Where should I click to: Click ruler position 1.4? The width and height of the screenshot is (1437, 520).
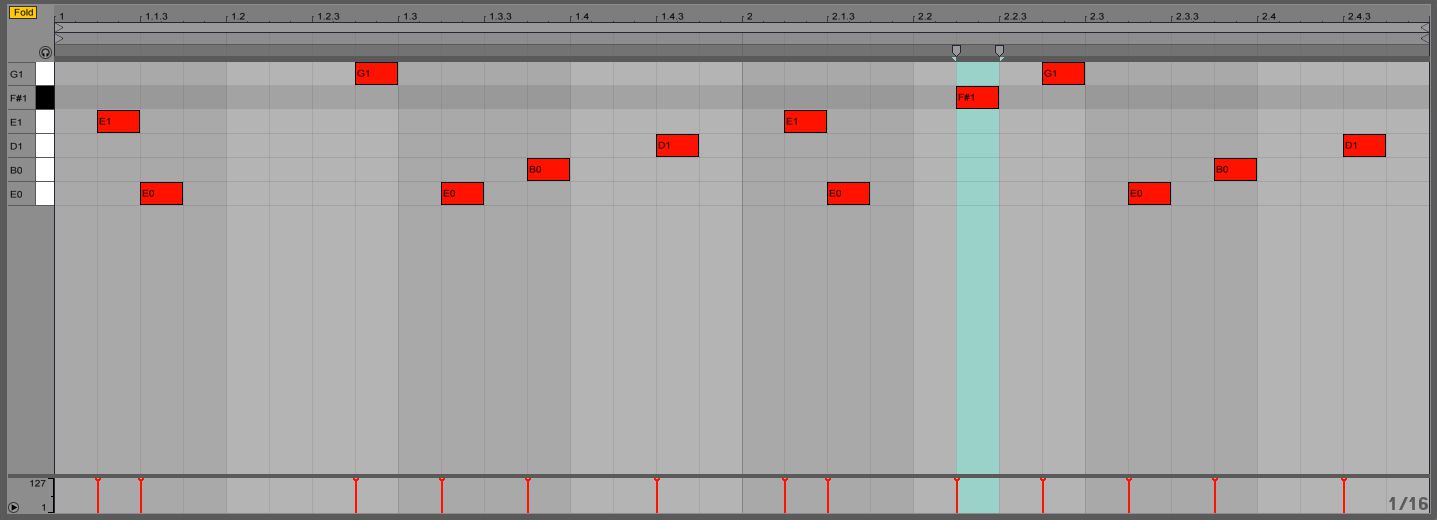[x=582, y=17]
